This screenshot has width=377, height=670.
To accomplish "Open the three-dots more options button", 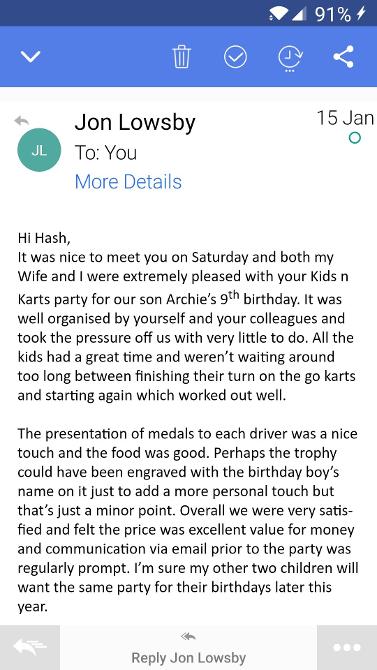I will [x=347, y=647].
